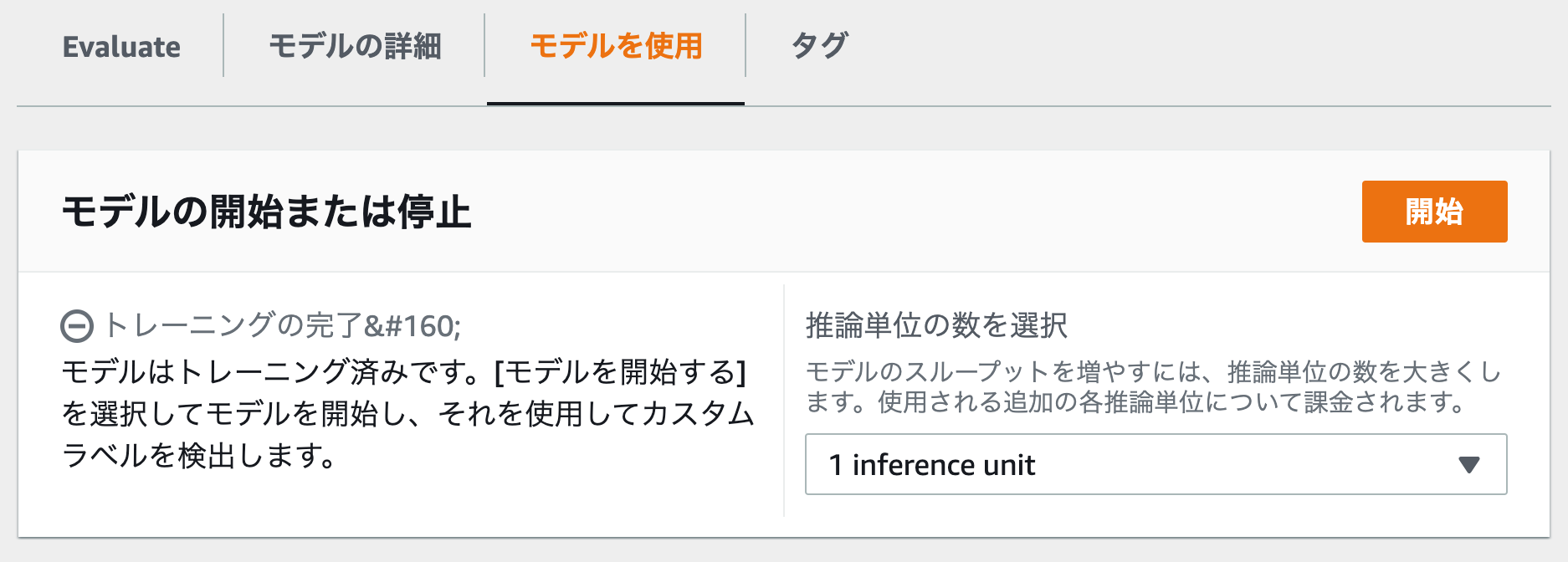Click the black underline beneath the active tab
Image resolution: width=1568 pixels, height=562 pixels.
coord(616,104)
